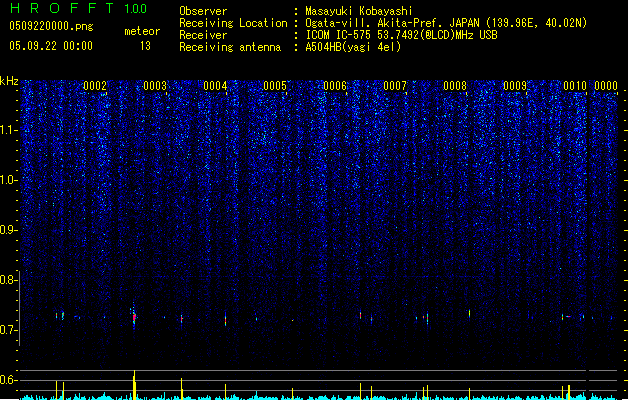Click the Observer name Masayuki Kobayashi

(359, 11)
